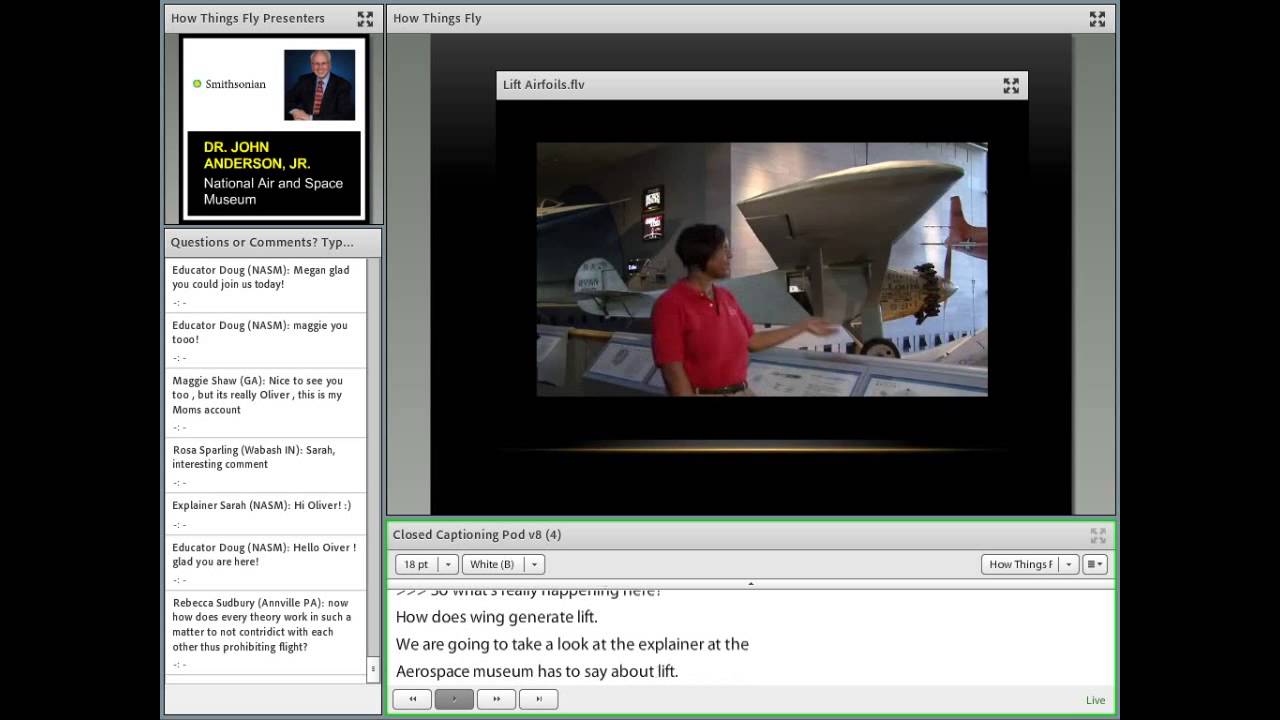
Task: Click the How Things Fly Presenters pod title
Action: [x=248, y=18]
